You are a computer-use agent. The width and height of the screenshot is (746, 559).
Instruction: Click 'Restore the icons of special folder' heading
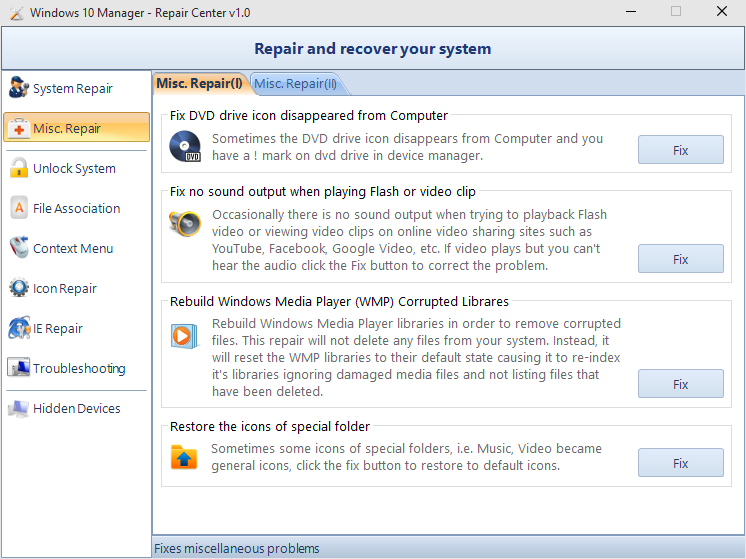point(270,427)
